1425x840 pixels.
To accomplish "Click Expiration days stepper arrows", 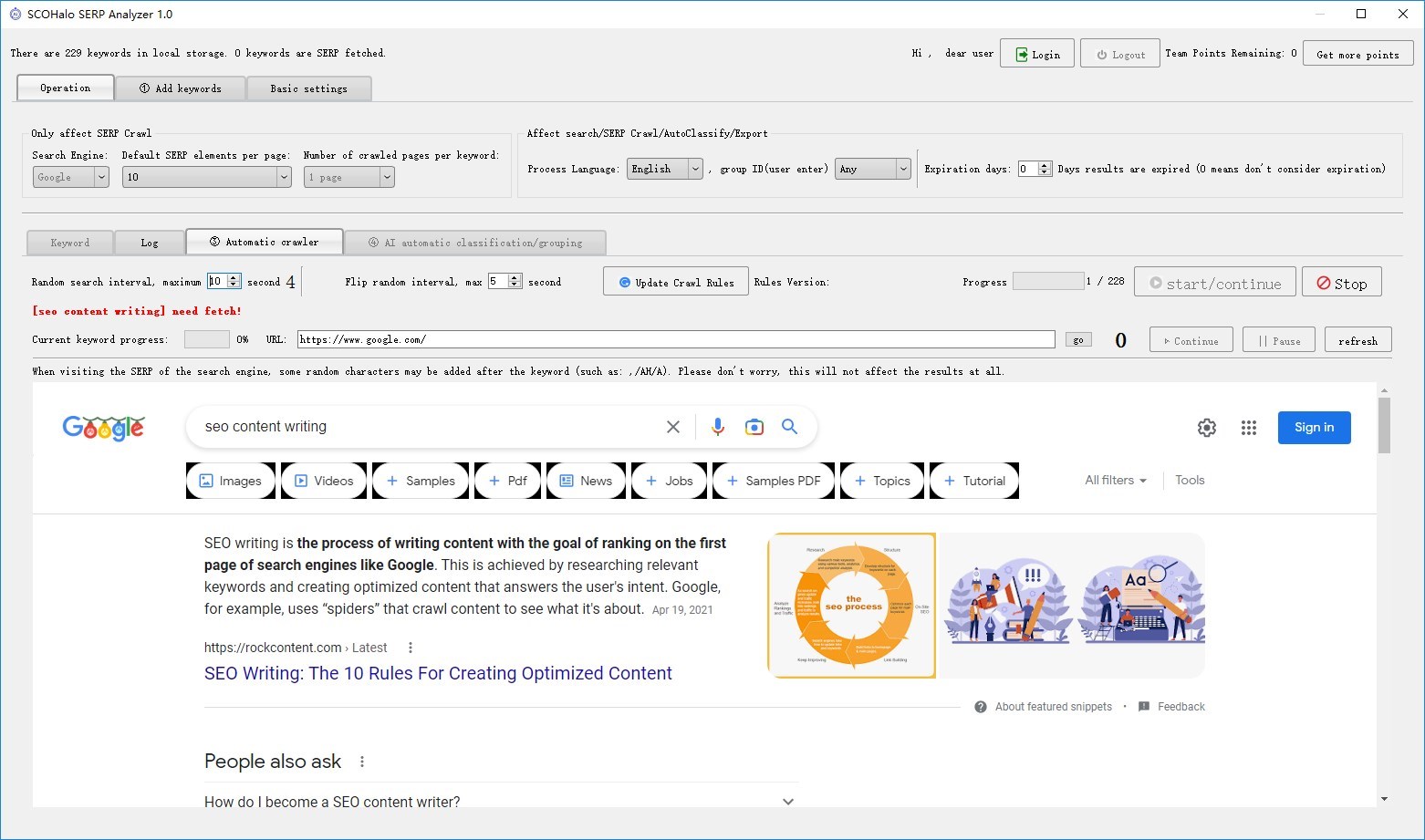I will pyautogui.click(x=1045, y=169).
